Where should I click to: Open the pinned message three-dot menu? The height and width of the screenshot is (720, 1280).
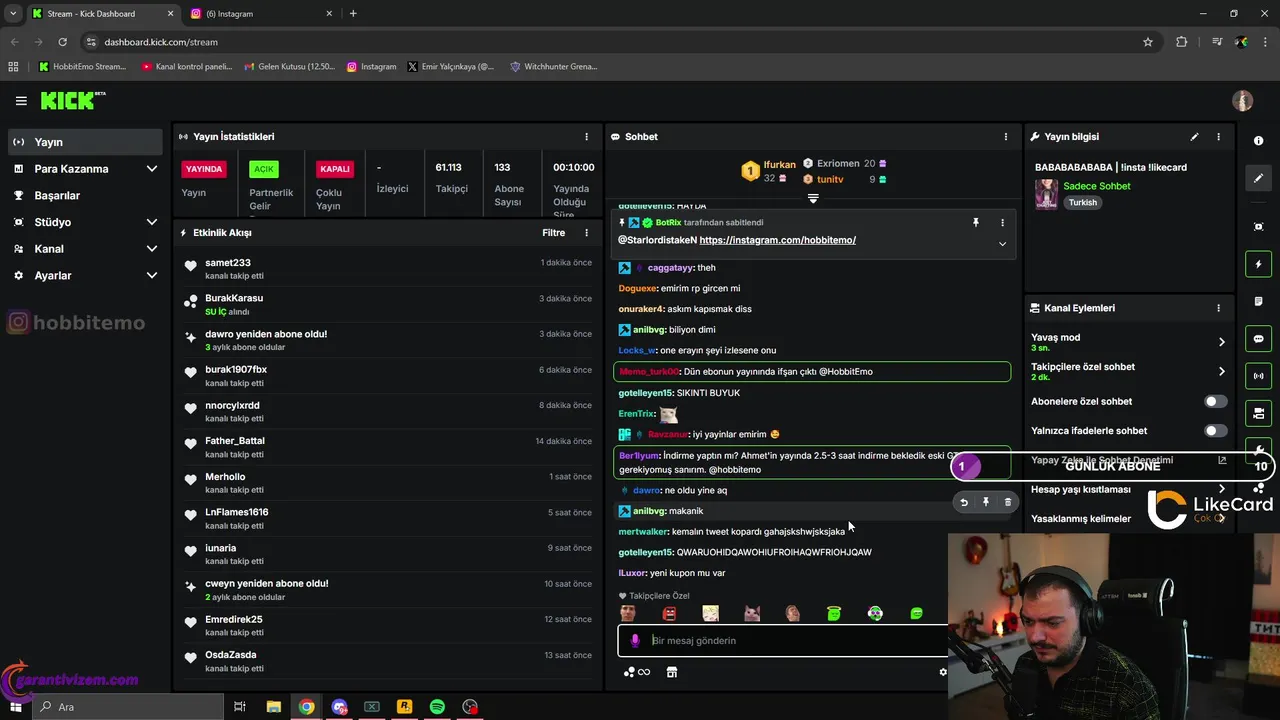point(1002,223)
